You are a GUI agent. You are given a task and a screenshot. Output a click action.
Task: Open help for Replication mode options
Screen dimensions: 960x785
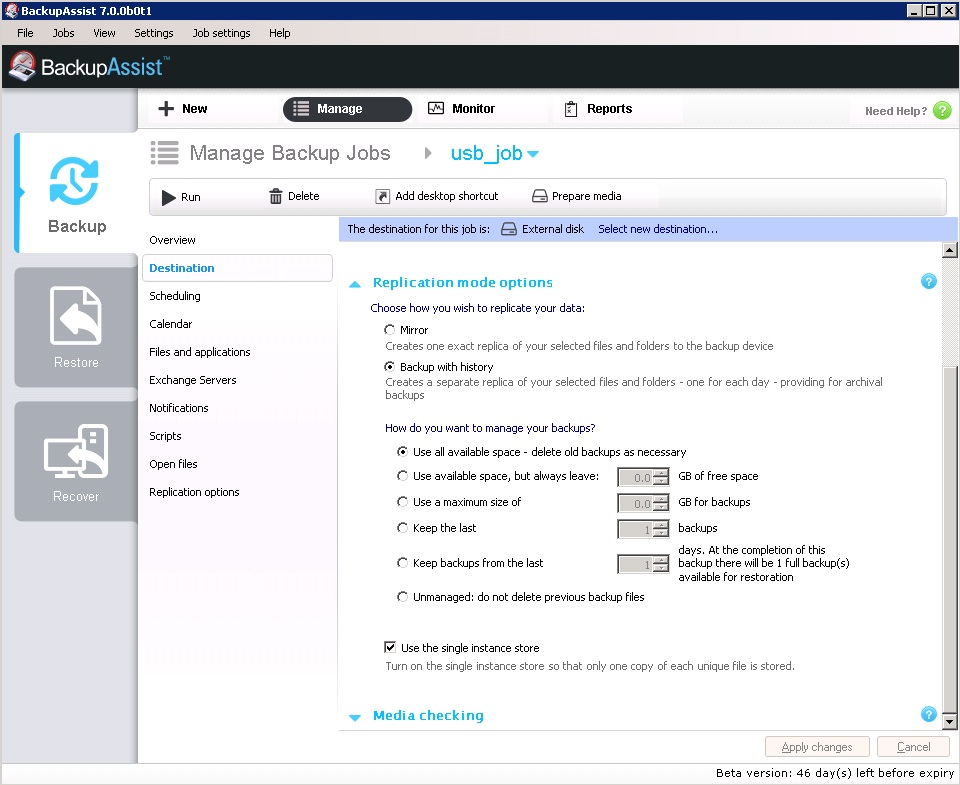tap(928, 281)
